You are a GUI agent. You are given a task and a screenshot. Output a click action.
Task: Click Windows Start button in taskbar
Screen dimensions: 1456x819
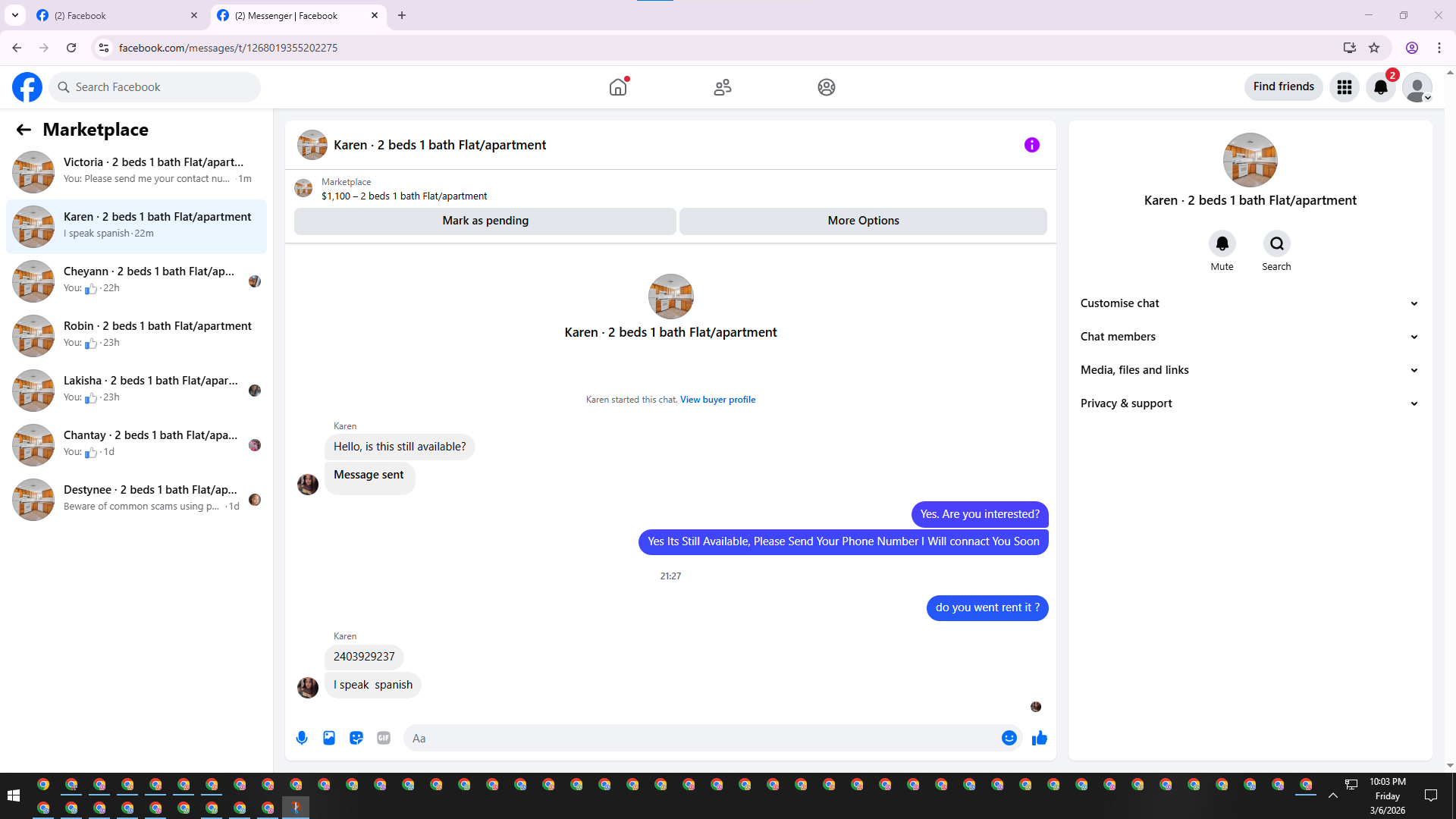13,795
